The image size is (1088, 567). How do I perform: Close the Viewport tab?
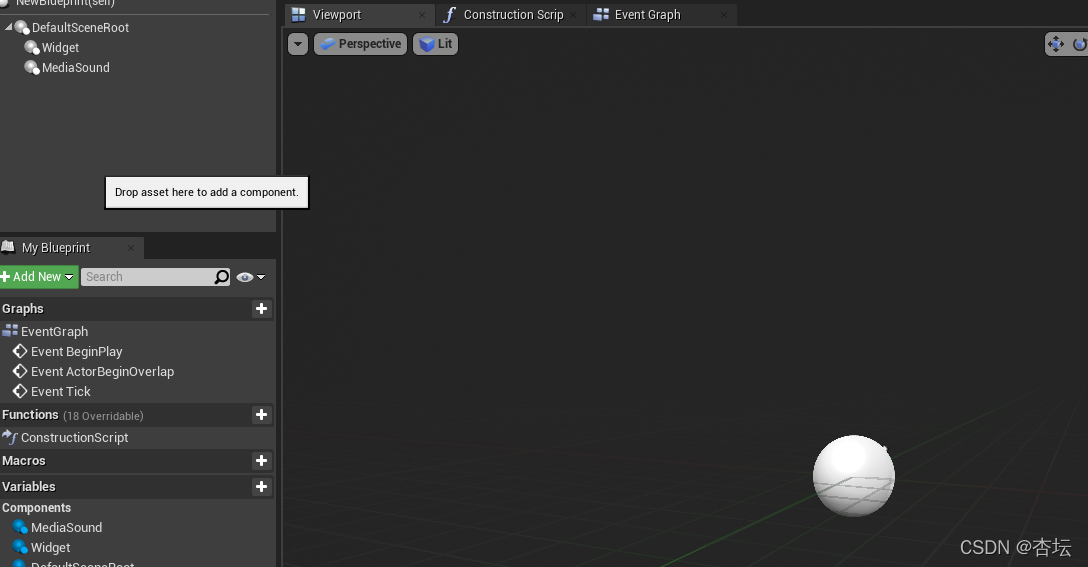[x=422, y=15]
